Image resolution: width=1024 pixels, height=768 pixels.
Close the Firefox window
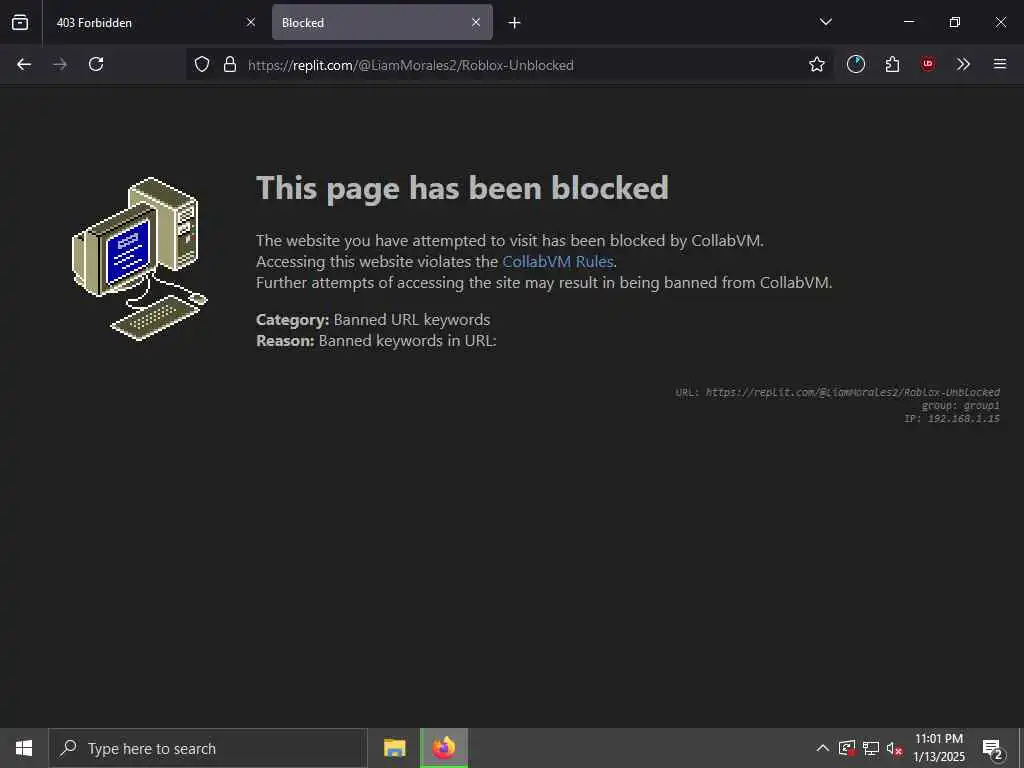point(1000,22)
